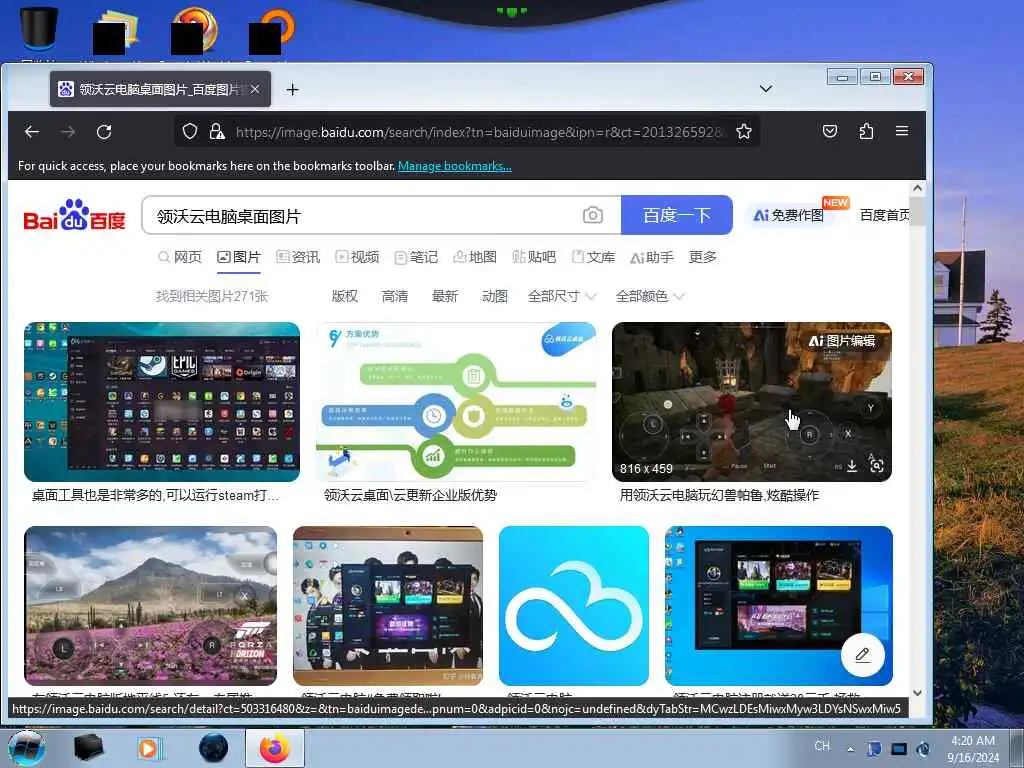
Task: Expand the list all tabs chevron
Action: click(x=766, y=89)
